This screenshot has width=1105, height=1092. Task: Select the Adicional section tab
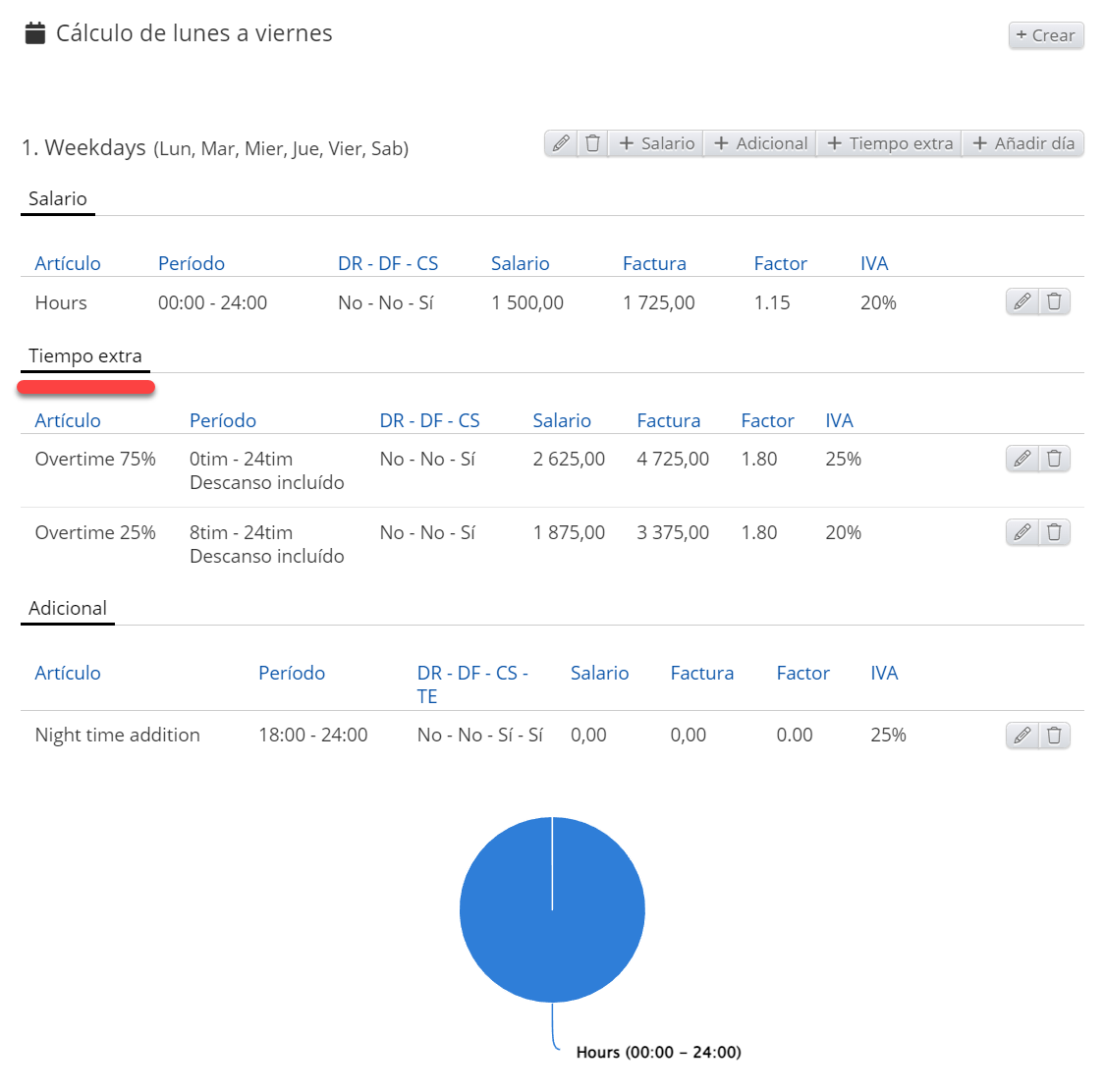68,609
